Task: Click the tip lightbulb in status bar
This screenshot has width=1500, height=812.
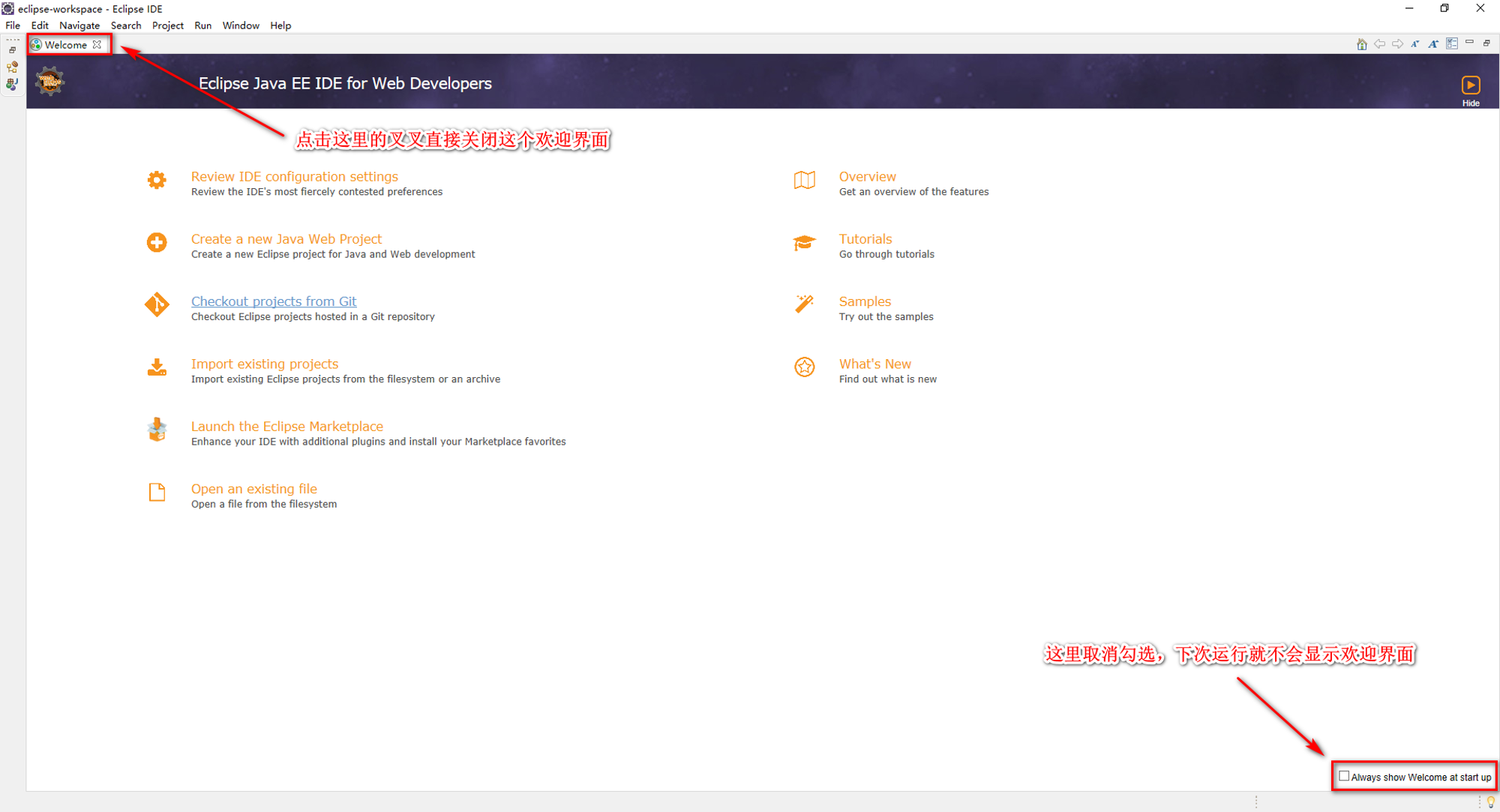Action: pos(1491,802)
